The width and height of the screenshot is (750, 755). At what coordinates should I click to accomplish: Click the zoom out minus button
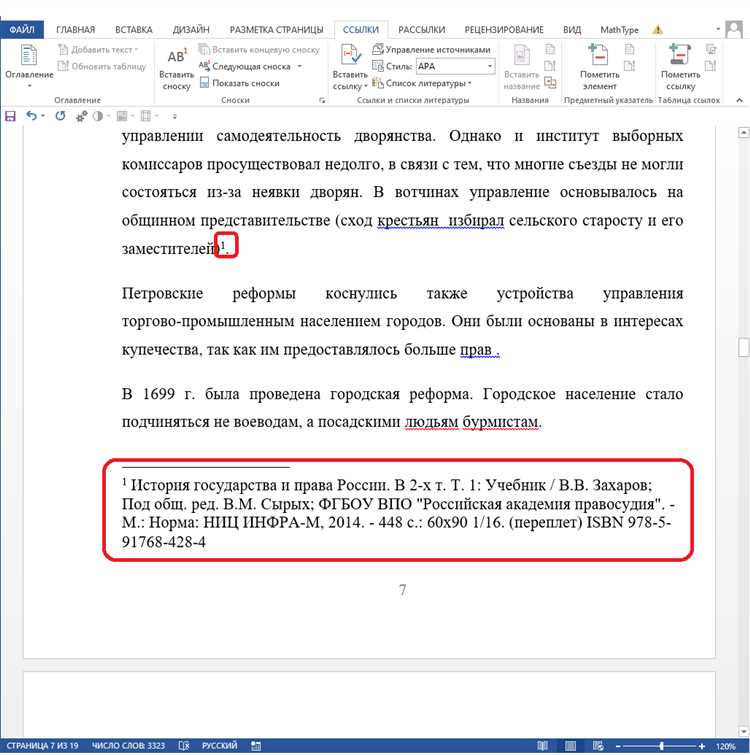(618, 746)
